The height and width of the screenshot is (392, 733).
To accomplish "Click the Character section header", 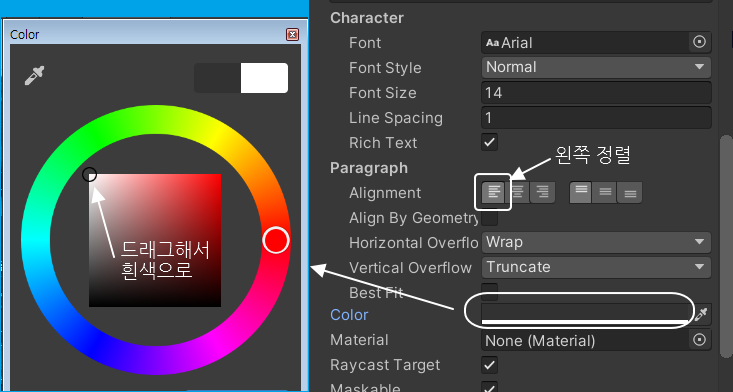I will [x=367, y=18].
